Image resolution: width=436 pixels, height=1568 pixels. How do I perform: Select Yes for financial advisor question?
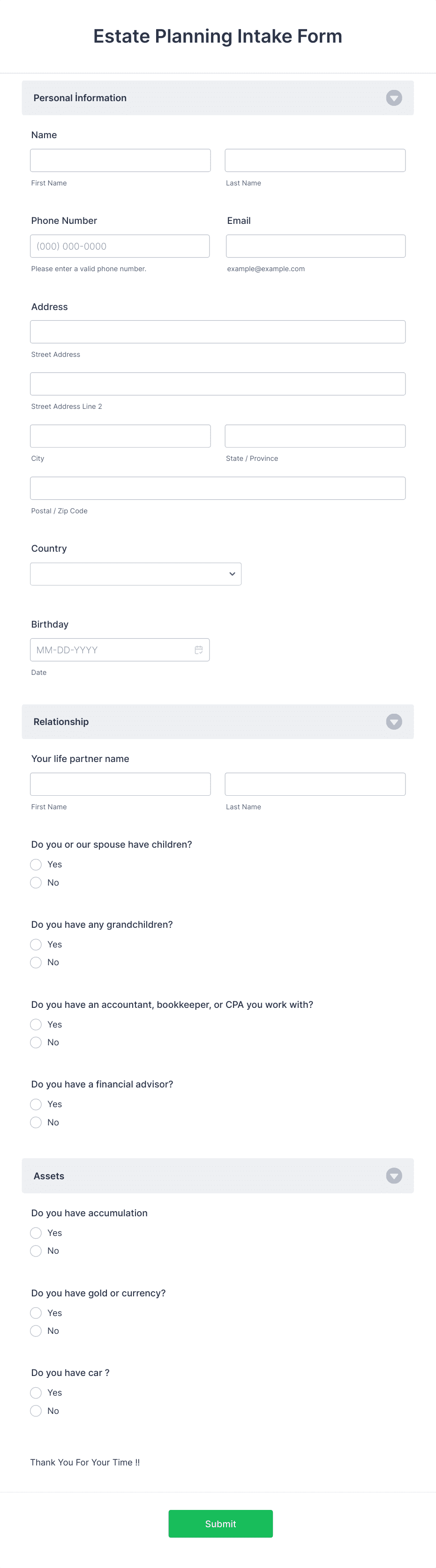coord(35,1103)
